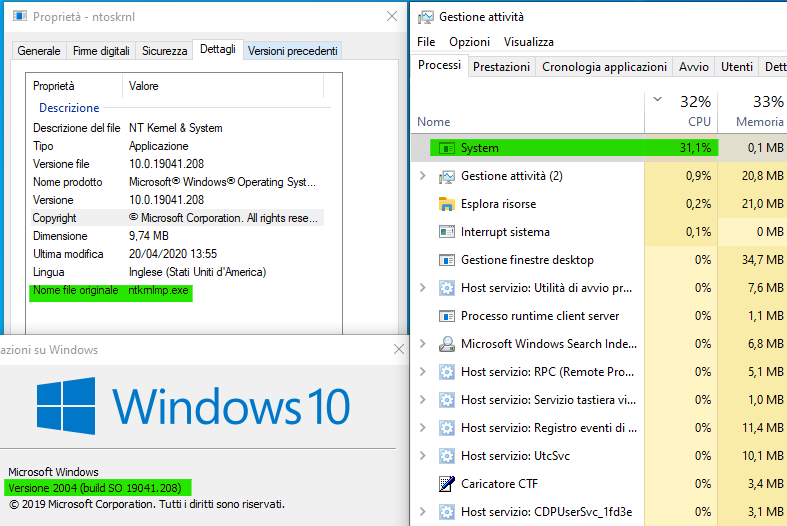Image resolution: width=787 pixels, height=526 pixels.
Task: Switch to the Avvio tab
Action: pyautogui.click(x=694, y=67)
